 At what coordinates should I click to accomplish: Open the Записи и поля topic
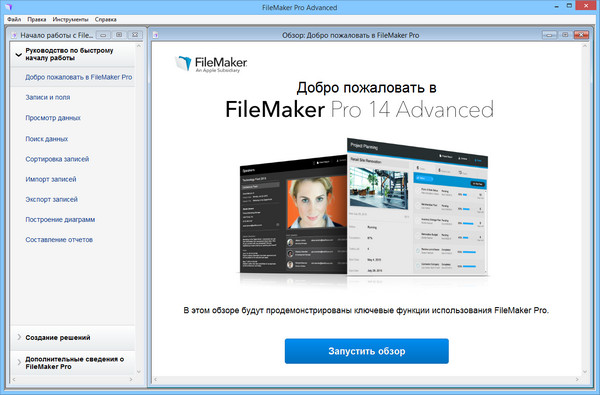[47, 97]
